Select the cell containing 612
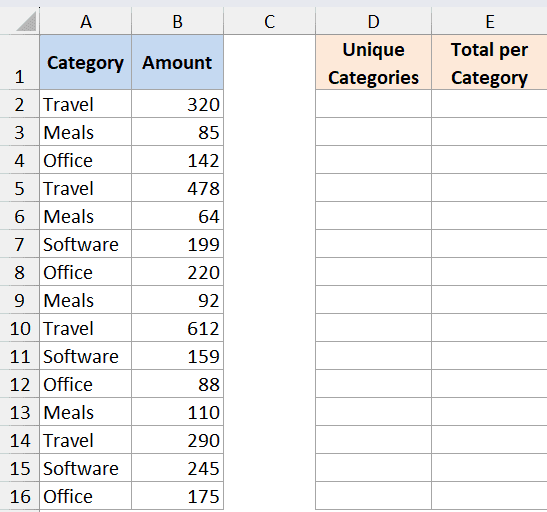The height and width of the screenshot is (512, 547). pyautogui.click(x=177, y=328)
